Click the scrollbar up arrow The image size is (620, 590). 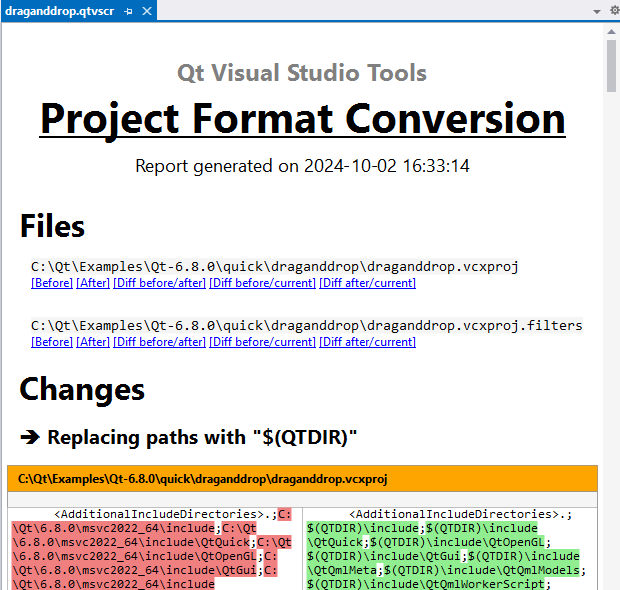pos(611,32)
